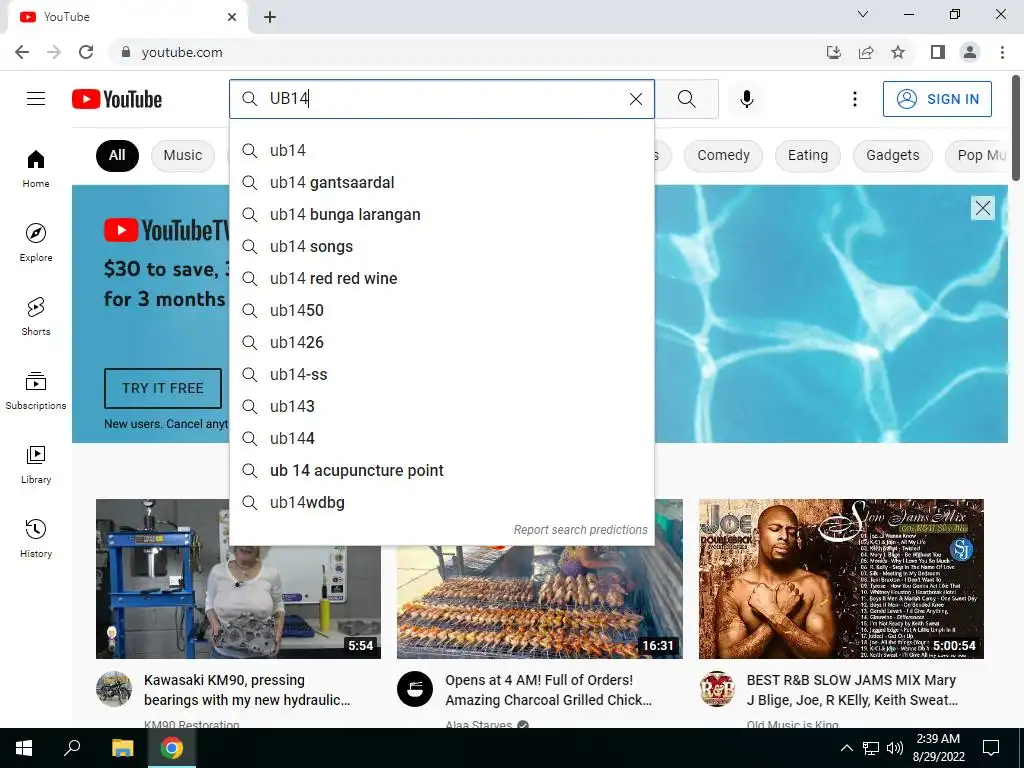Open Subscriptions in the sidebar

36,390
